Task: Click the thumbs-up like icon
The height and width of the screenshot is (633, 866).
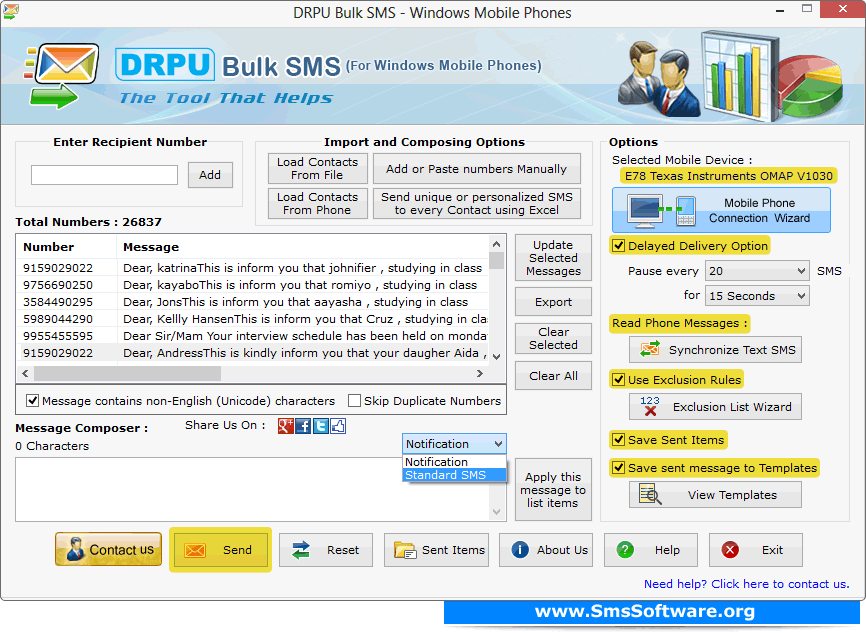Action: [338, 426]
